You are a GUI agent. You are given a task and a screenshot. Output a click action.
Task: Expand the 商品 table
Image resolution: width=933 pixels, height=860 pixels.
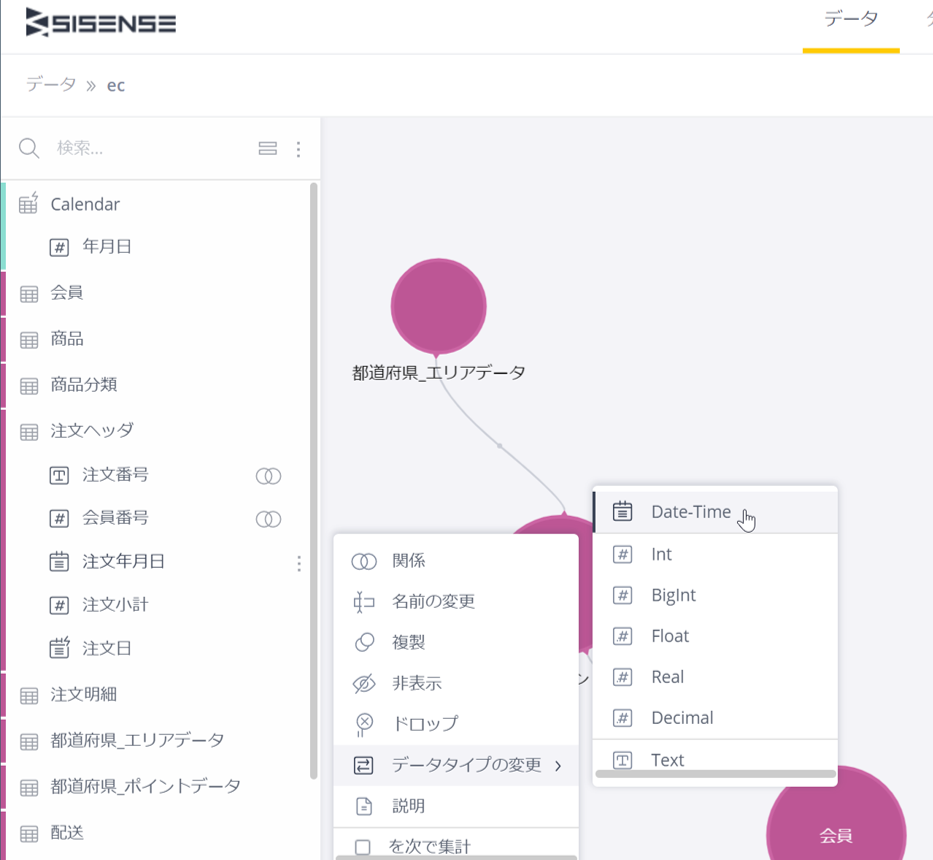(x=67, y=339)
